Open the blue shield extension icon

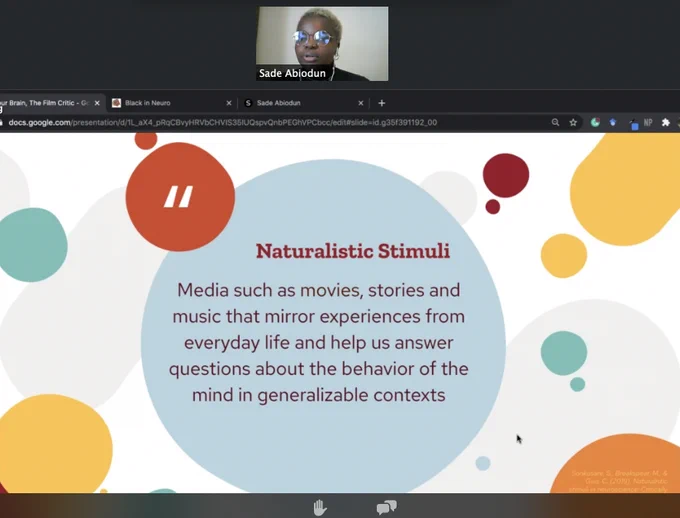613,122
